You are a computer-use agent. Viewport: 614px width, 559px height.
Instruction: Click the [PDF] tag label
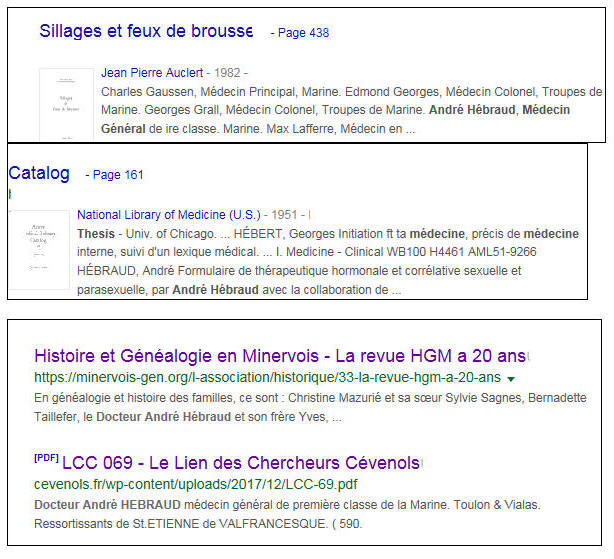(x=45, y=458)
